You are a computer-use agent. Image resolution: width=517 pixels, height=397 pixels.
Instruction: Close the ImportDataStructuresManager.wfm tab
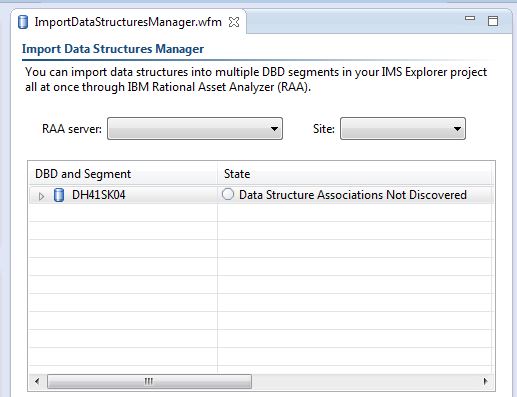pos(234,22)
